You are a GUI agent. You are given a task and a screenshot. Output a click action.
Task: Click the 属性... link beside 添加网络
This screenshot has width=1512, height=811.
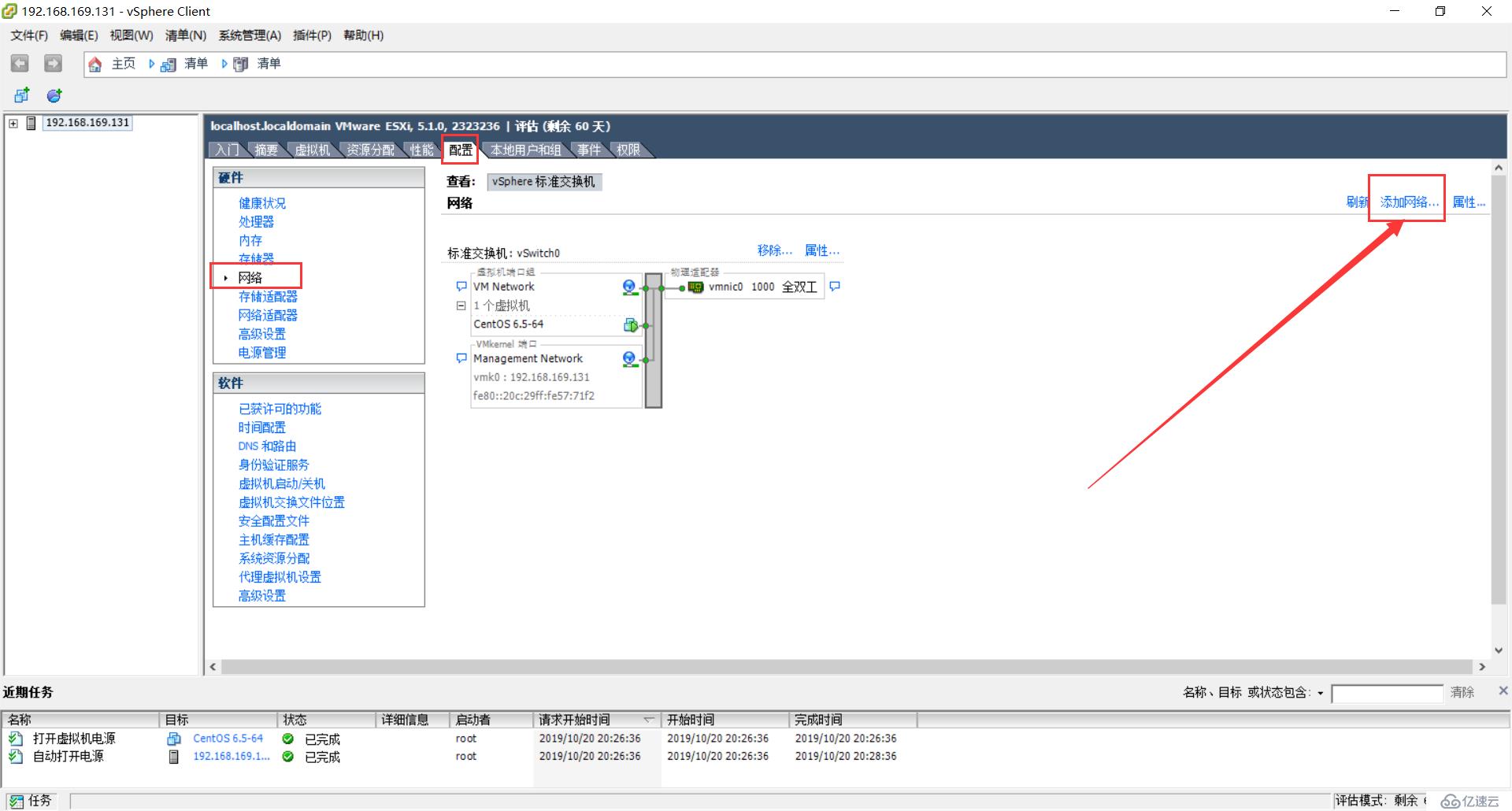[x=1469, y=202]
